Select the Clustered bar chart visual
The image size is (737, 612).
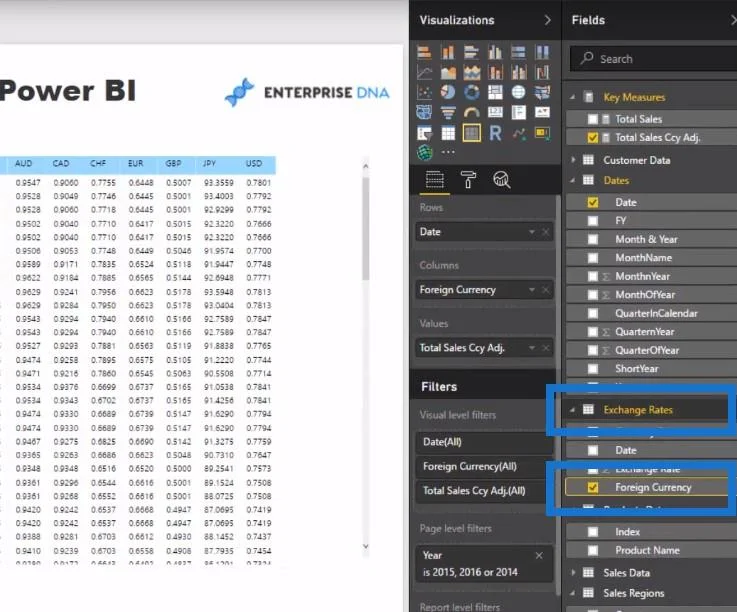(471, 52)
